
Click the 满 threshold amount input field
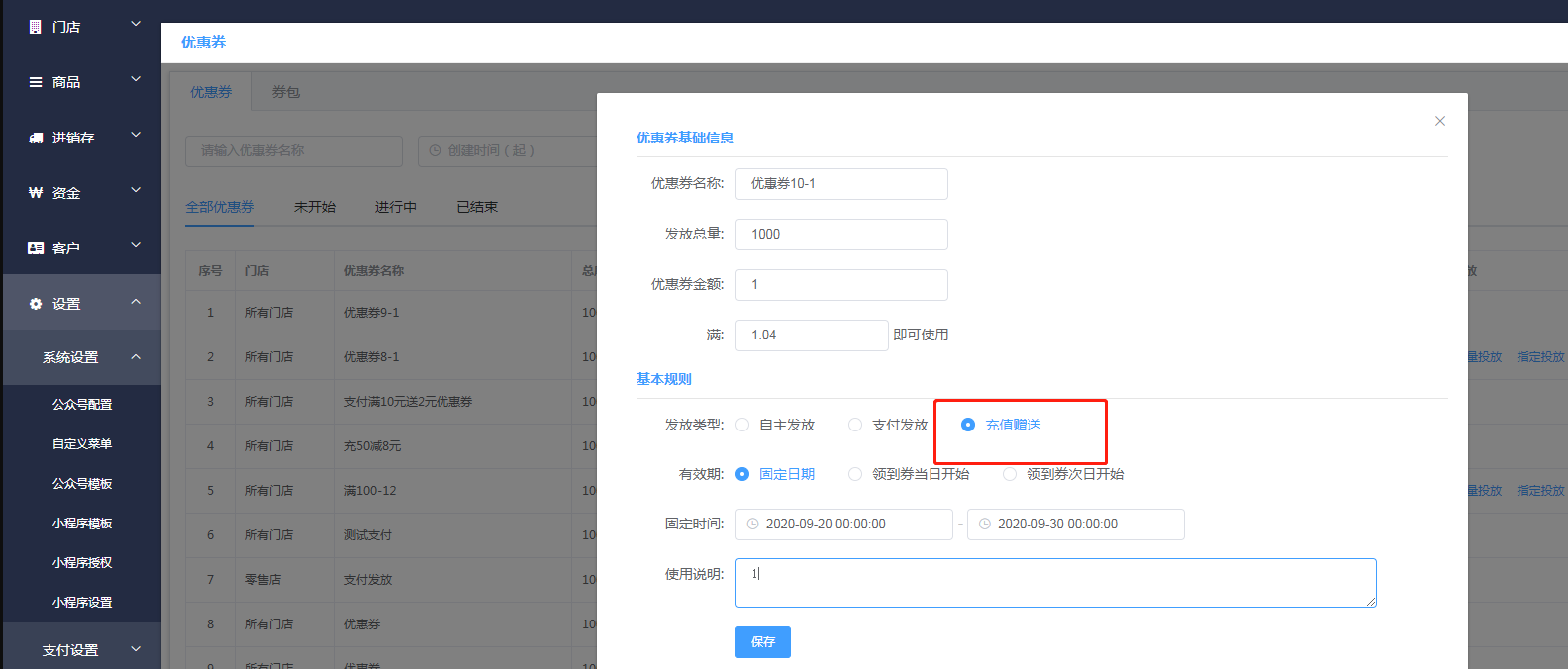812,335
